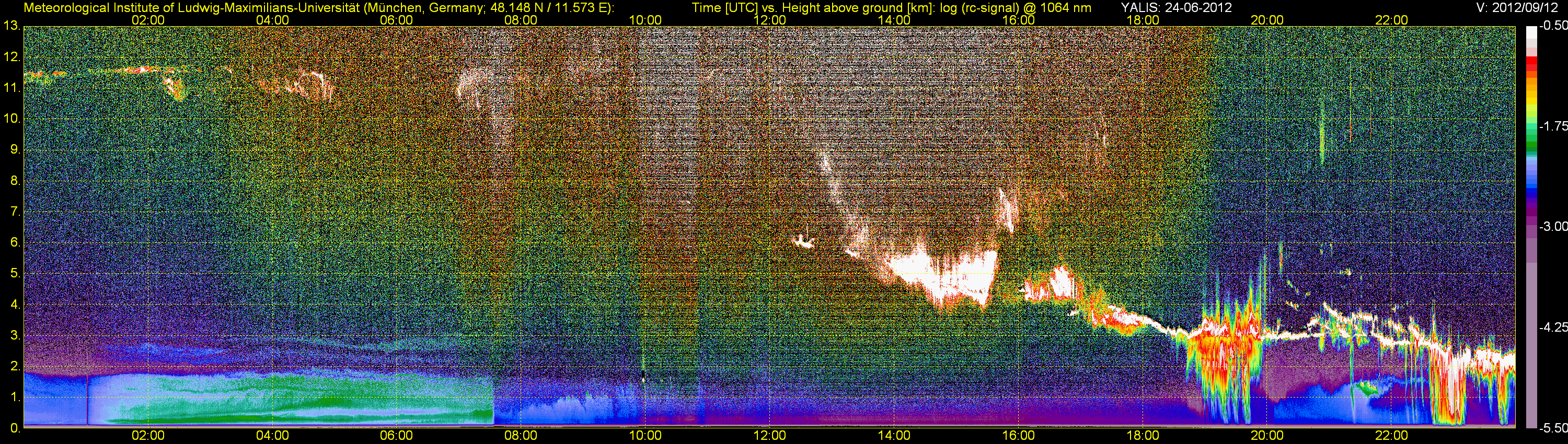Click the red band of the color scale bar
Image resolution: width=1568 pixels, height=444 pixels.
[1531, 64]
